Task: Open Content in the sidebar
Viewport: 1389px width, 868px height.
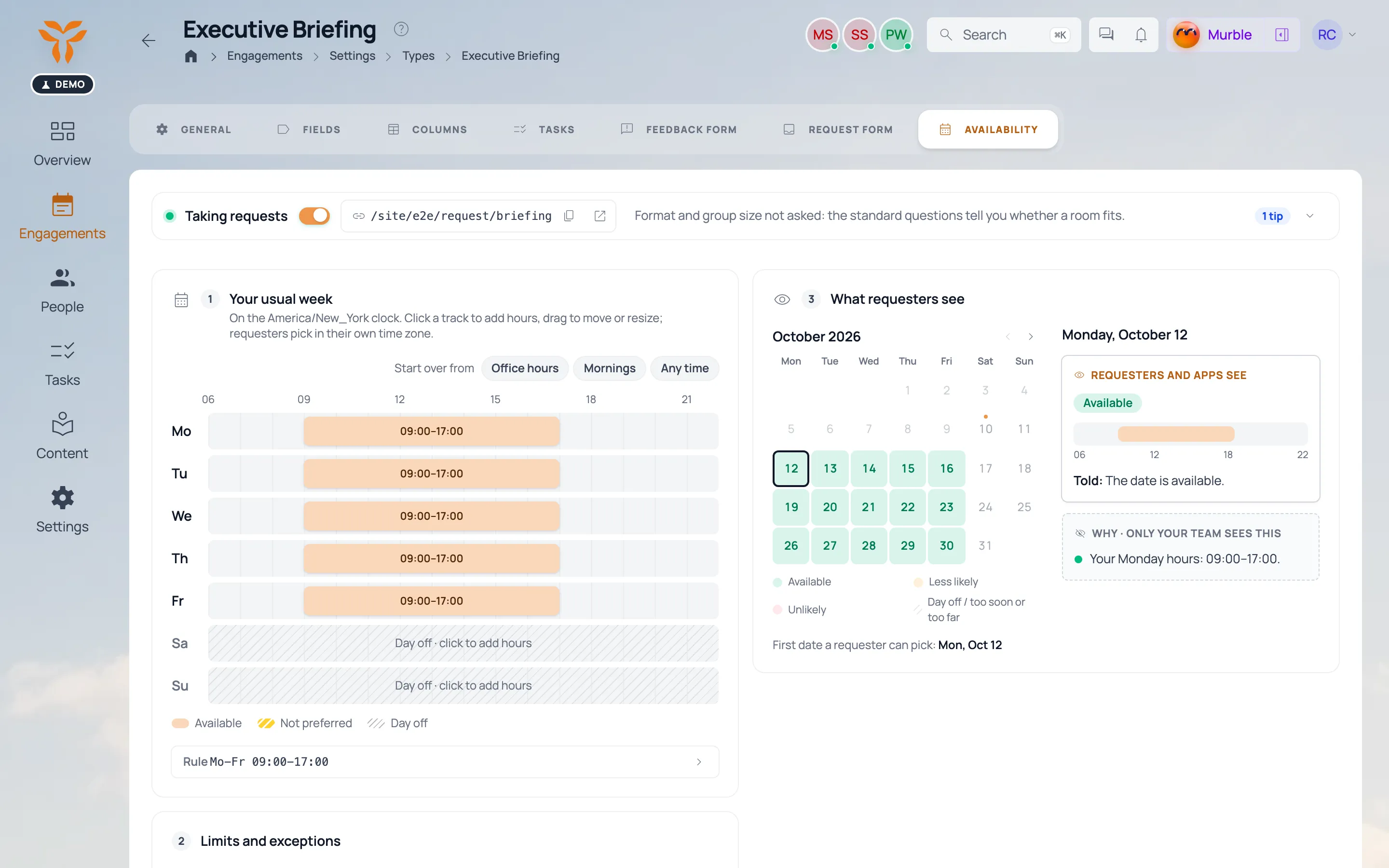Action: coord(62,437)
